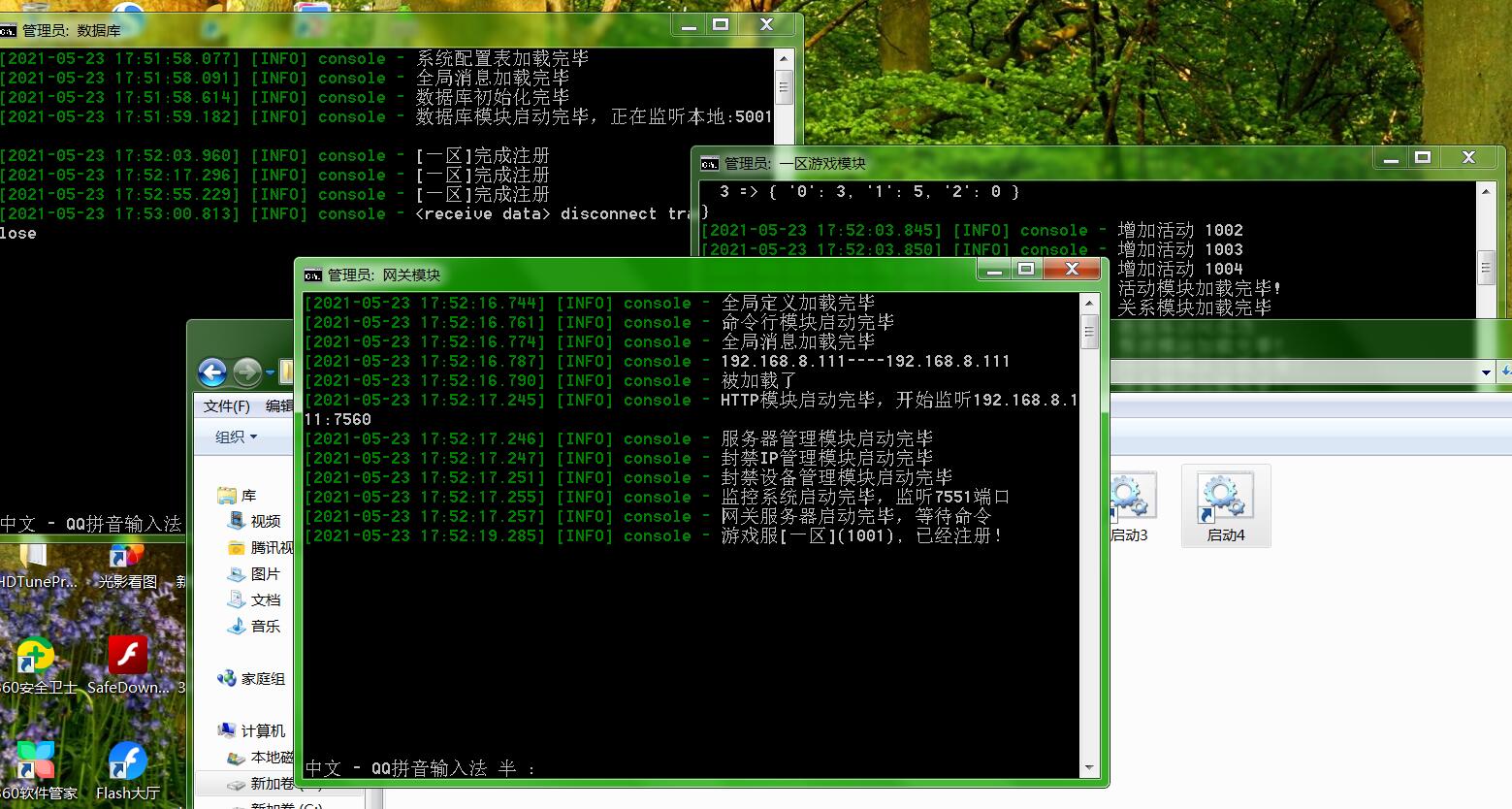This screenshot has height=809, width=1512.
Task: Expand the Explorer address bar history dropdown
Action: click(1486, 372)
